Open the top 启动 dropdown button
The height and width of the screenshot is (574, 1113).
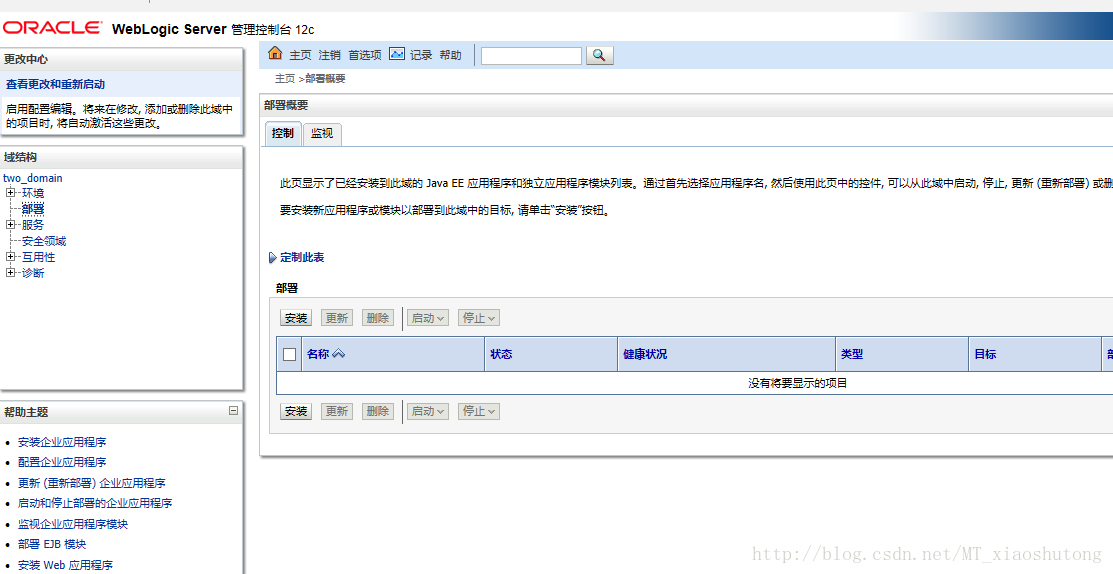pos(427,318)
